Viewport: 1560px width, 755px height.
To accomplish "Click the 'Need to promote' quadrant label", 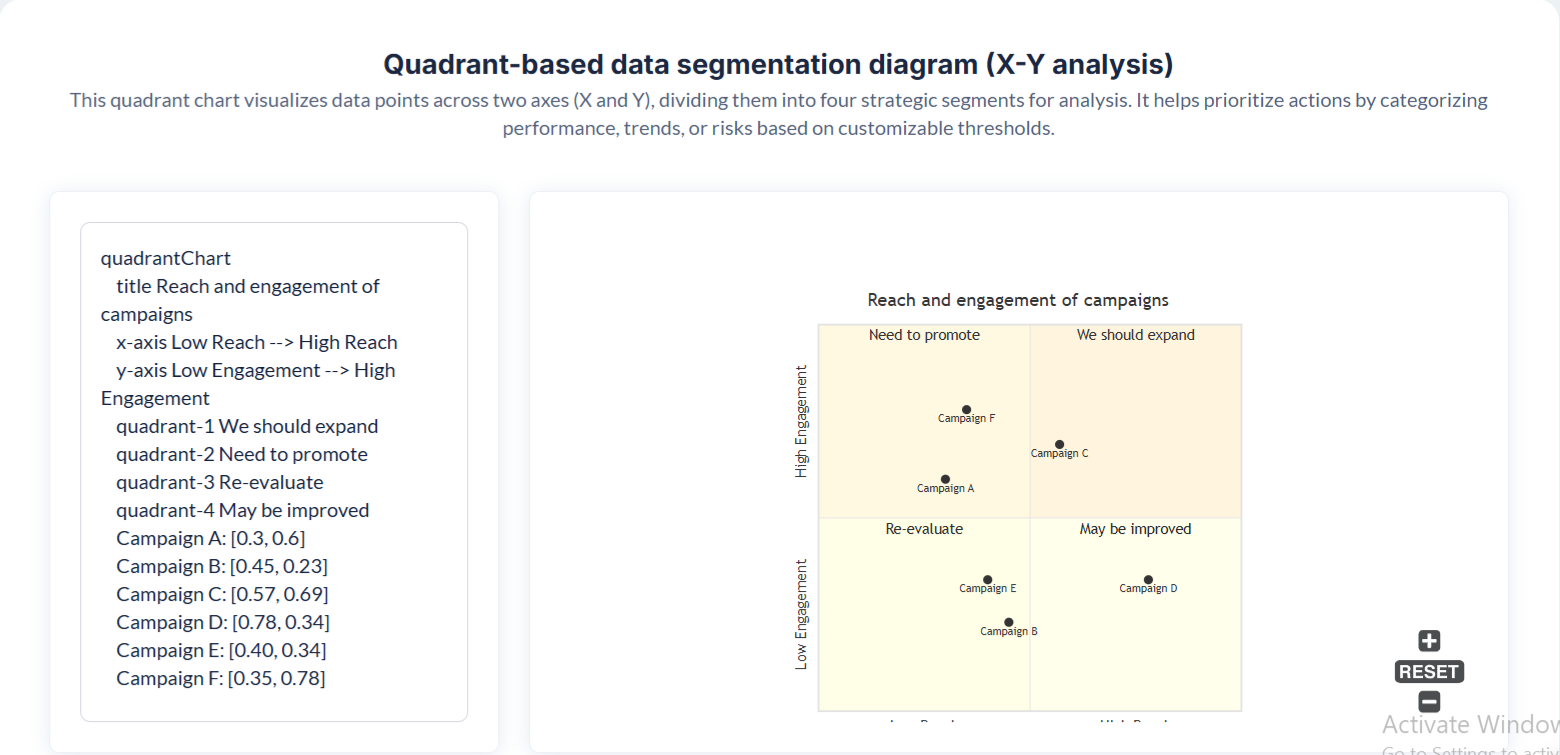I will (x=924, y=335).
